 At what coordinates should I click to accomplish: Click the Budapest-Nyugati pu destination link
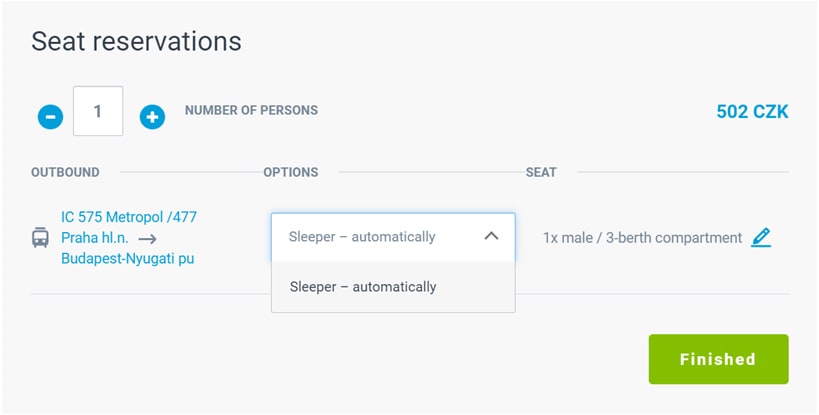pos(127,259)
